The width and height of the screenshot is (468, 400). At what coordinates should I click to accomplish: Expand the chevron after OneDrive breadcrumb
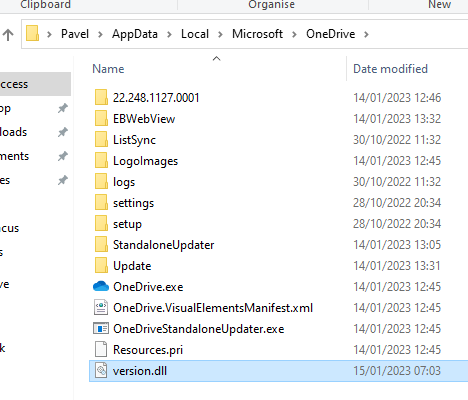click(366, 34)
